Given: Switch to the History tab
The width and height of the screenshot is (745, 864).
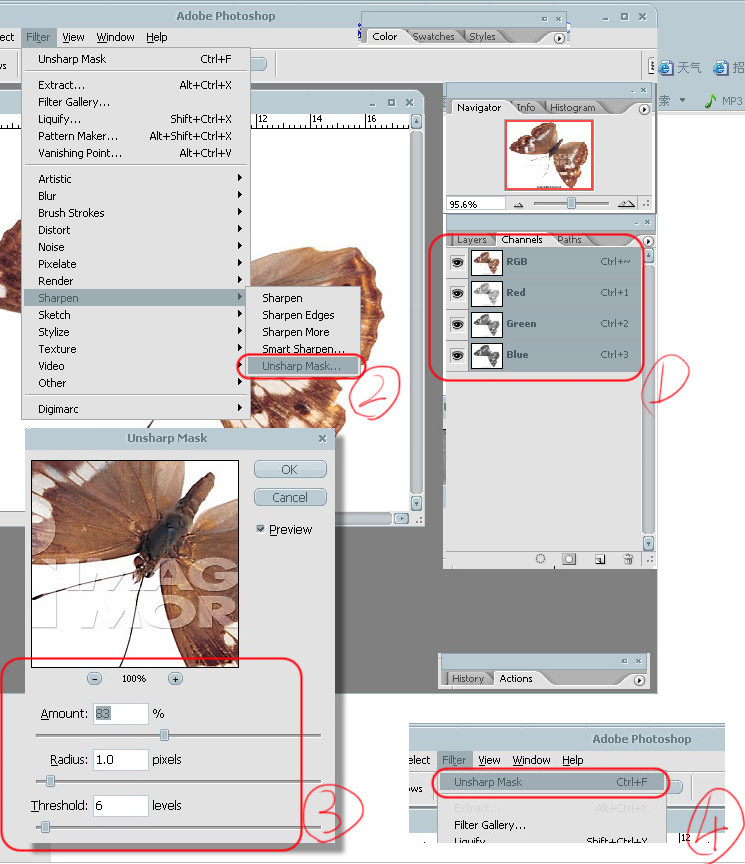Looking at the screenshot, I should click(468, 679).
